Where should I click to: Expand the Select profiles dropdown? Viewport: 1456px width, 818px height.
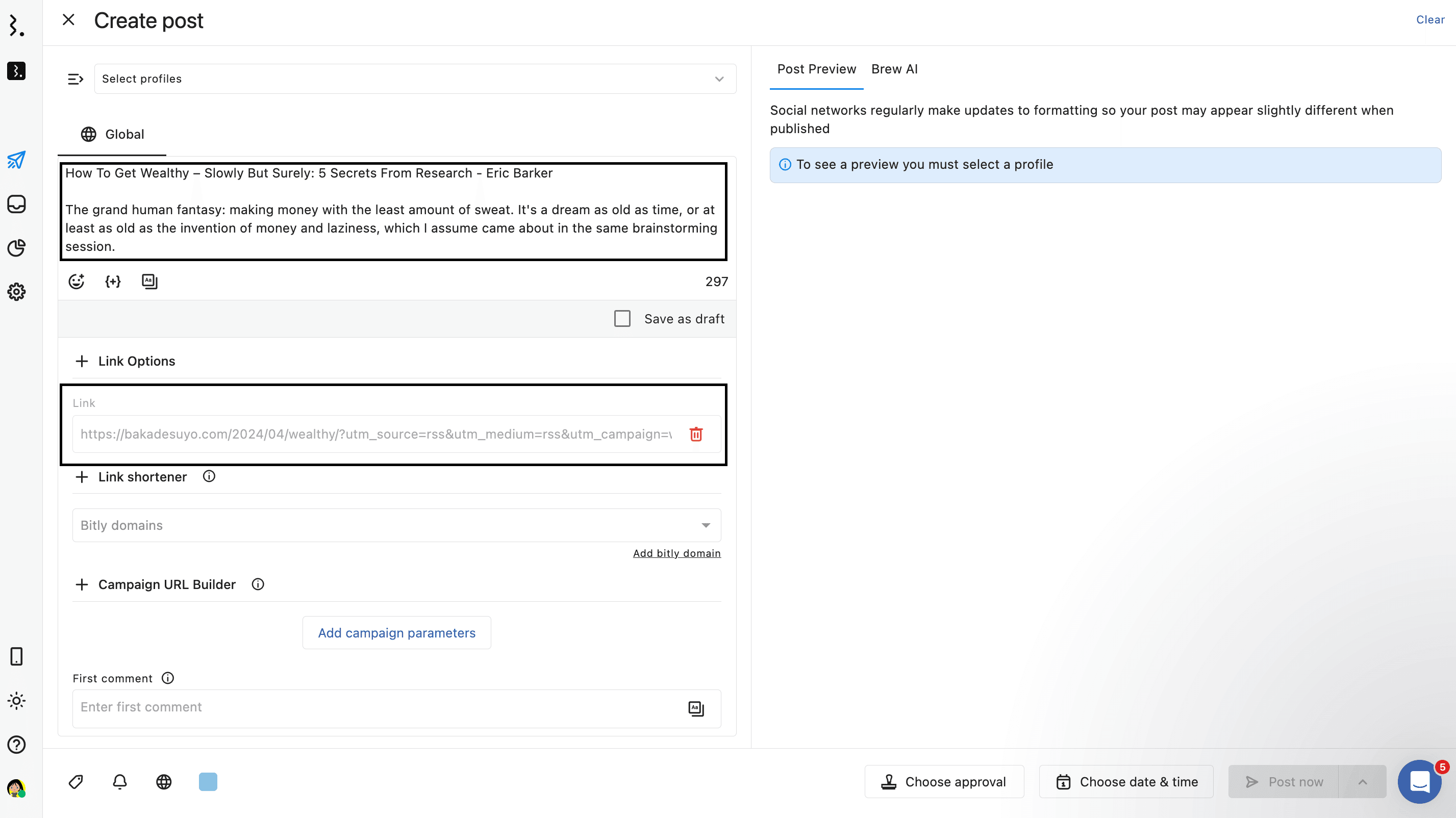pos(415,79)
